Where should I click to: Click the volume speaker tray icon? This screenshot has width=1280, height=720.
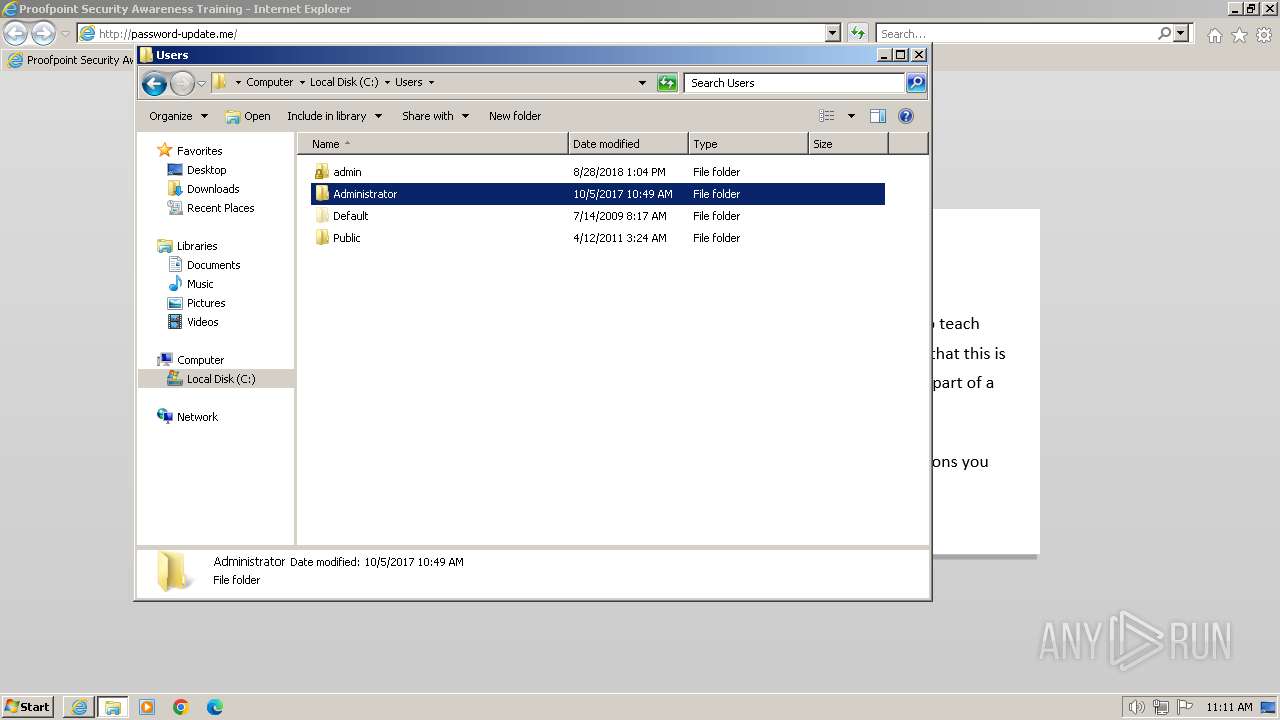tap(1136, 707)
